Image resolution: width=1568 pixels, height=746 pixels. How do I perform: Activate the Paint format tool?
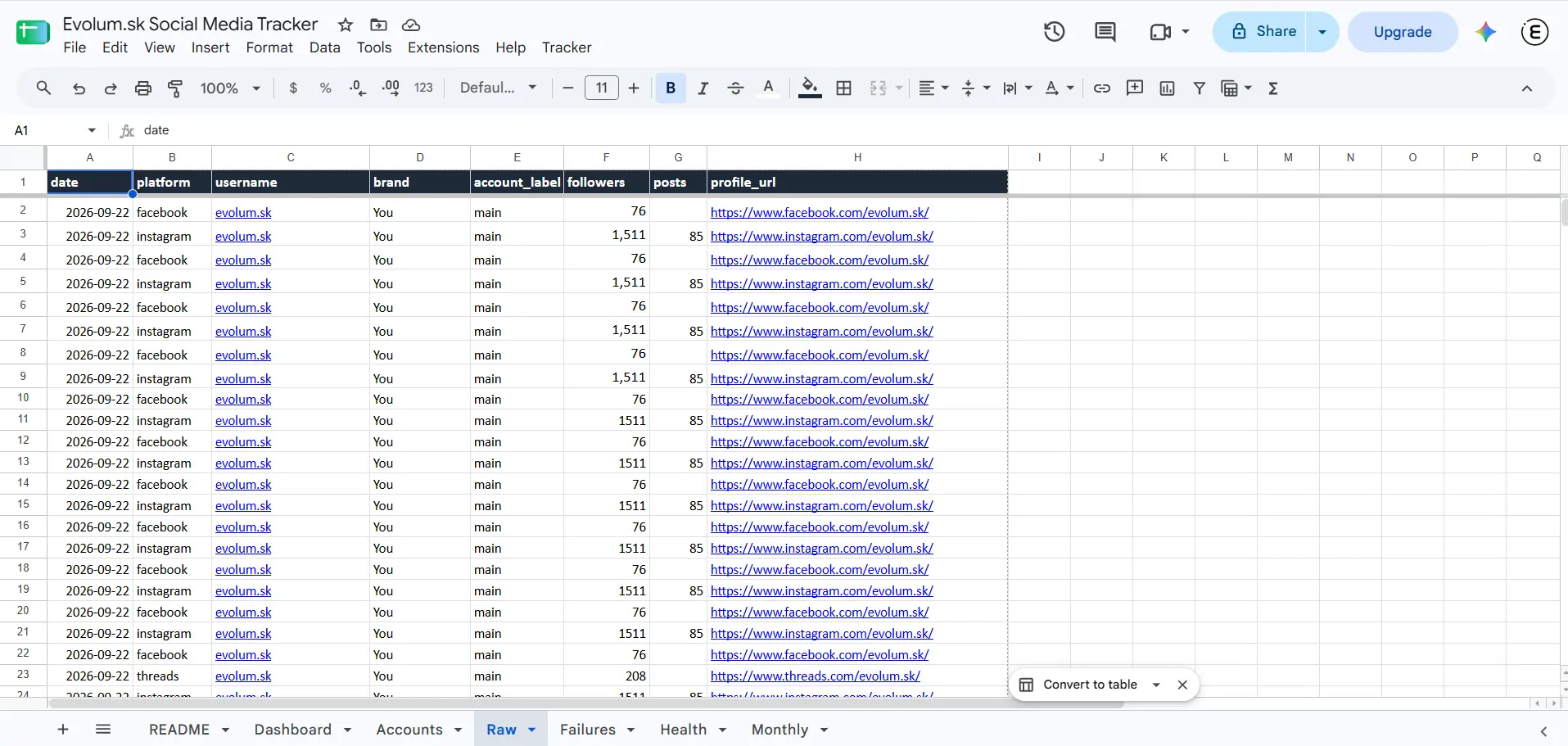[175, 88]
